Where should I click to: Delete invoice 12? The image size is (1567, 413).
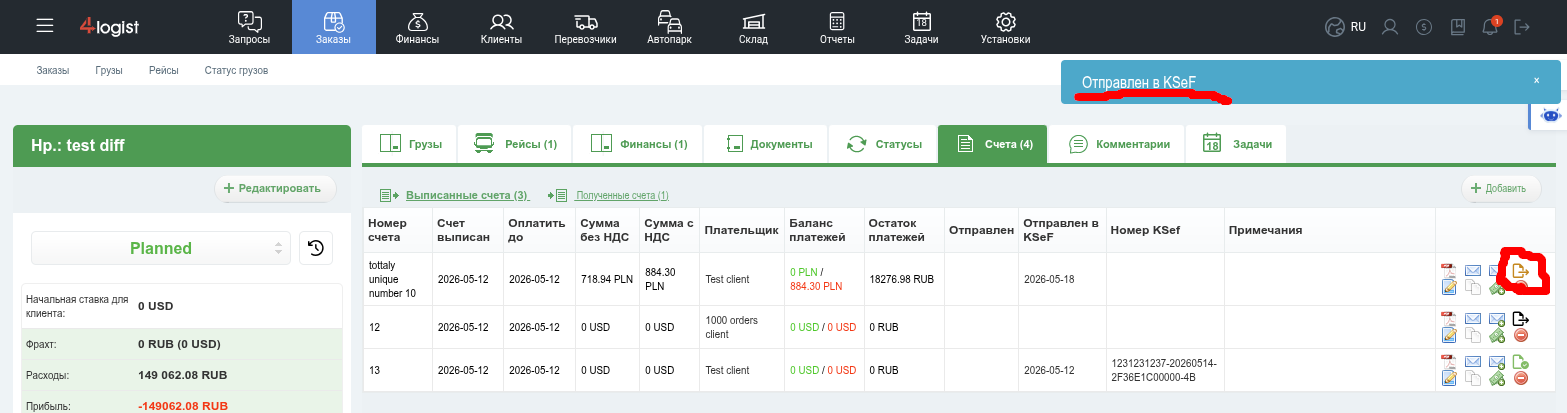pos(1521,335)
